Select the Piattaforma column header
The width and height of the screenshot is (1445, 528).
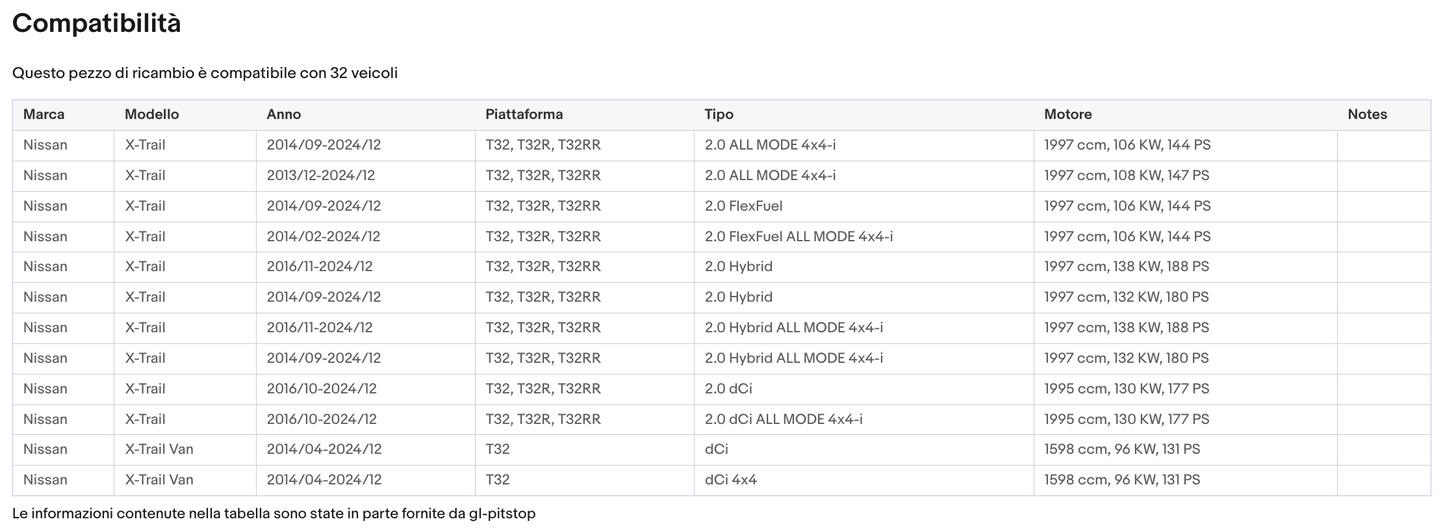click(x=524, y=114)
